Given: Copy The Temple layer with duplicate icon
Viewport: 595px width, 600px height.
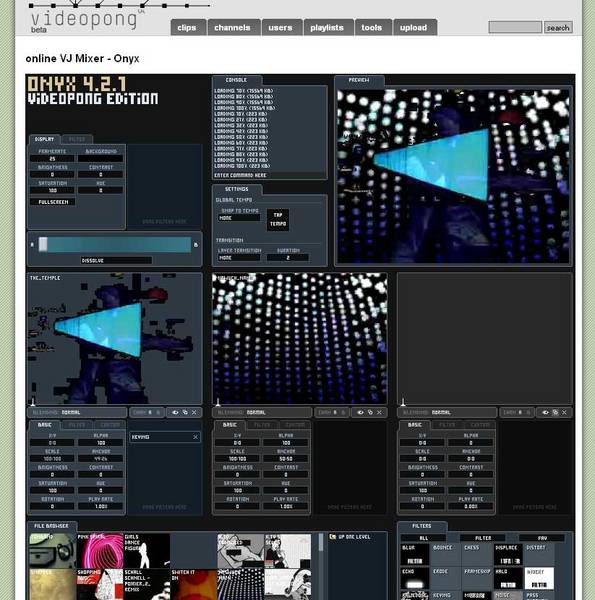Looking at the screenshot, I should (185, 412).
